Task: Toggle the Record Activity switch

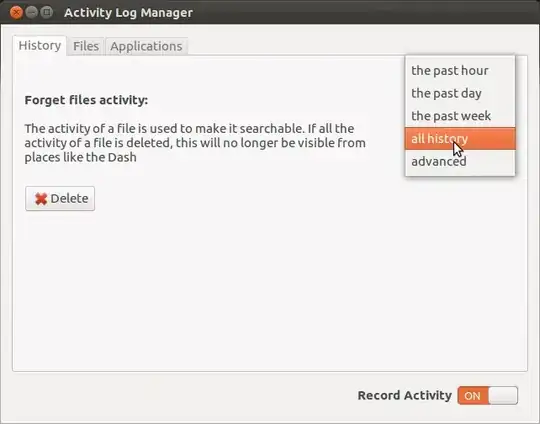Action: [487, 395]
